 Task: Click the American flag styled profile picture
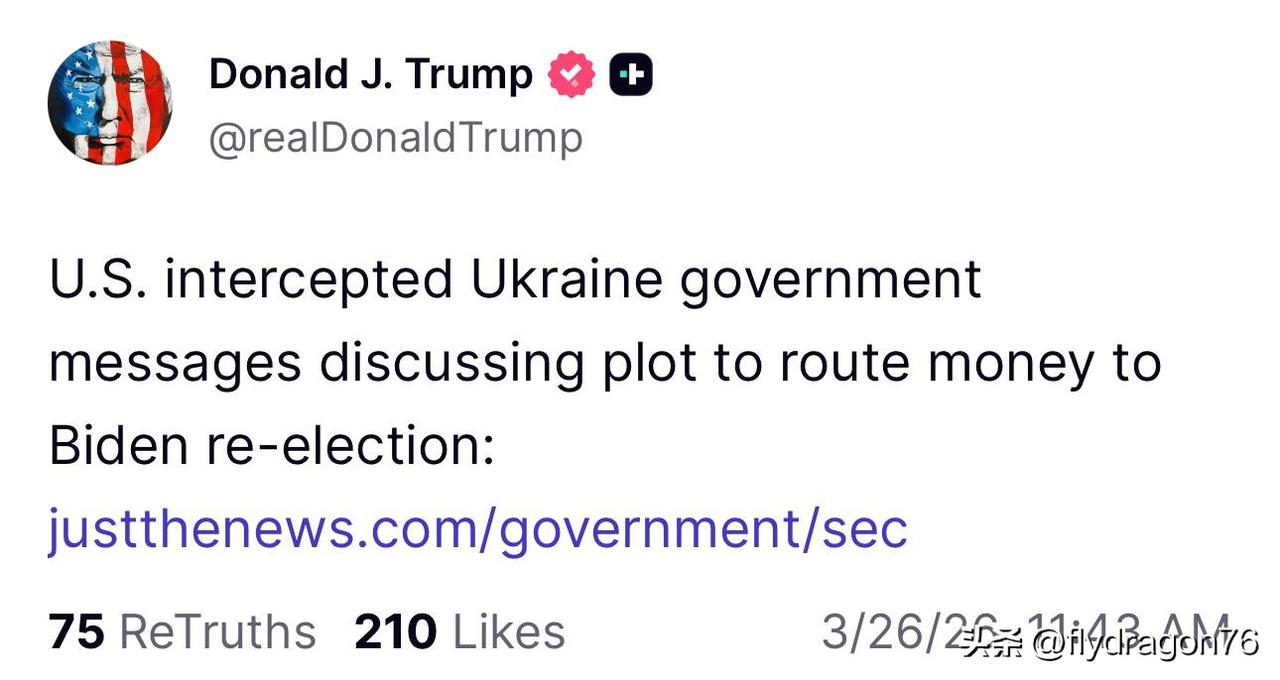pyautogui.click(x=110, y=102)
